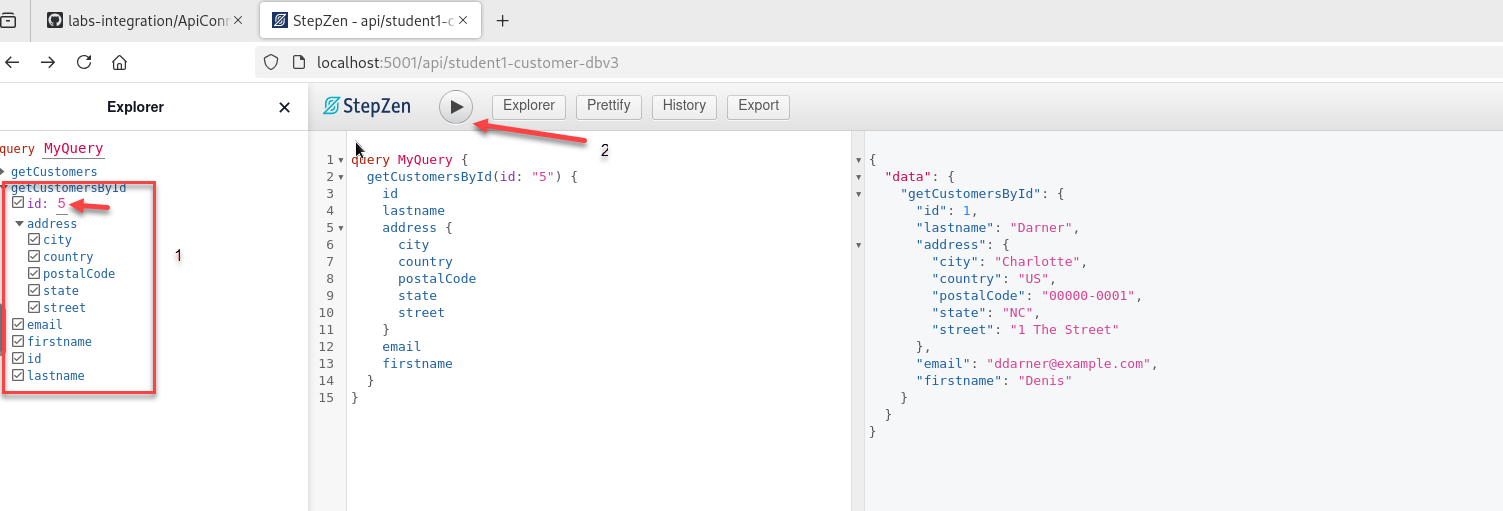Collapse the address node in Explorer

(x=19, y=224)
